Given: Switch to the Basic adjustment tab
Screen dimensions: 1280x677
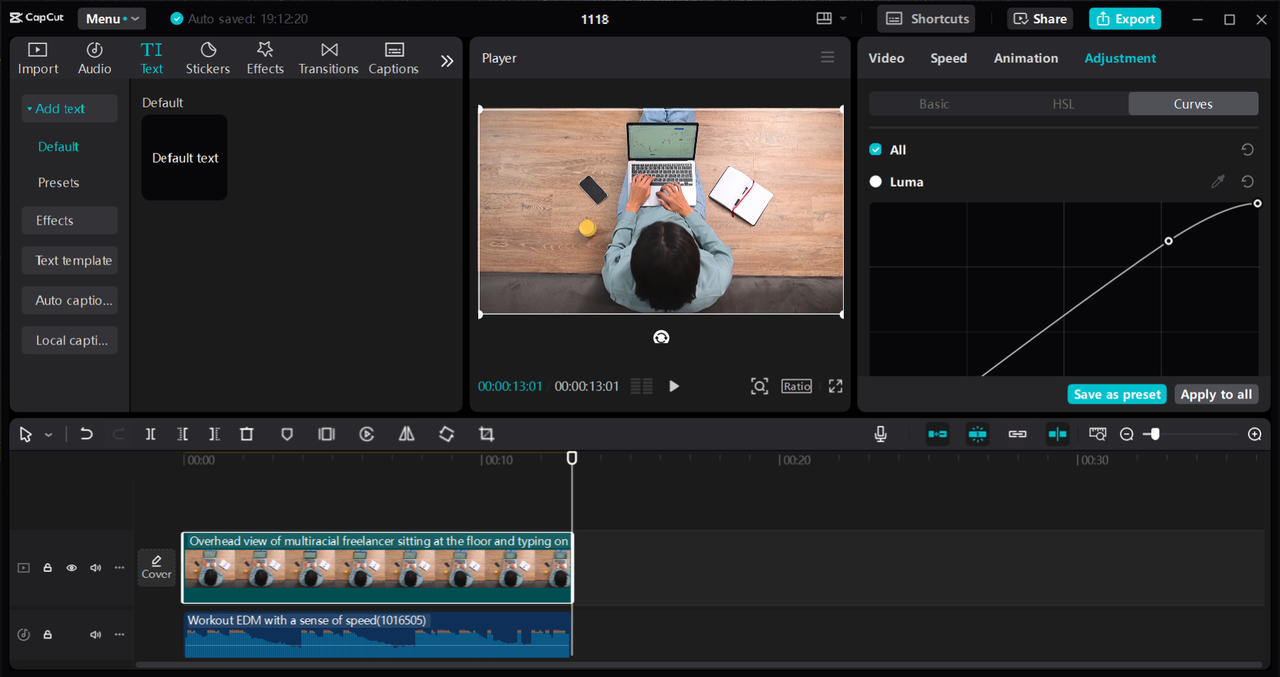Looking at the screenshot, I should click(x=934, y=104).
